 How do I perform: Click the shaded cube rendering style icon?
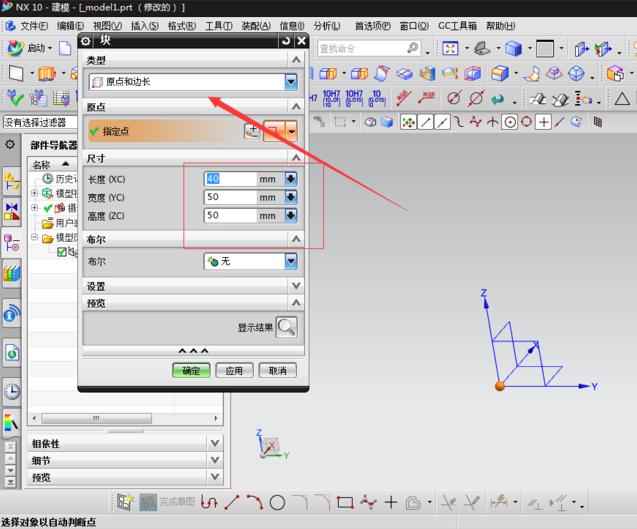tap(513, 48)
